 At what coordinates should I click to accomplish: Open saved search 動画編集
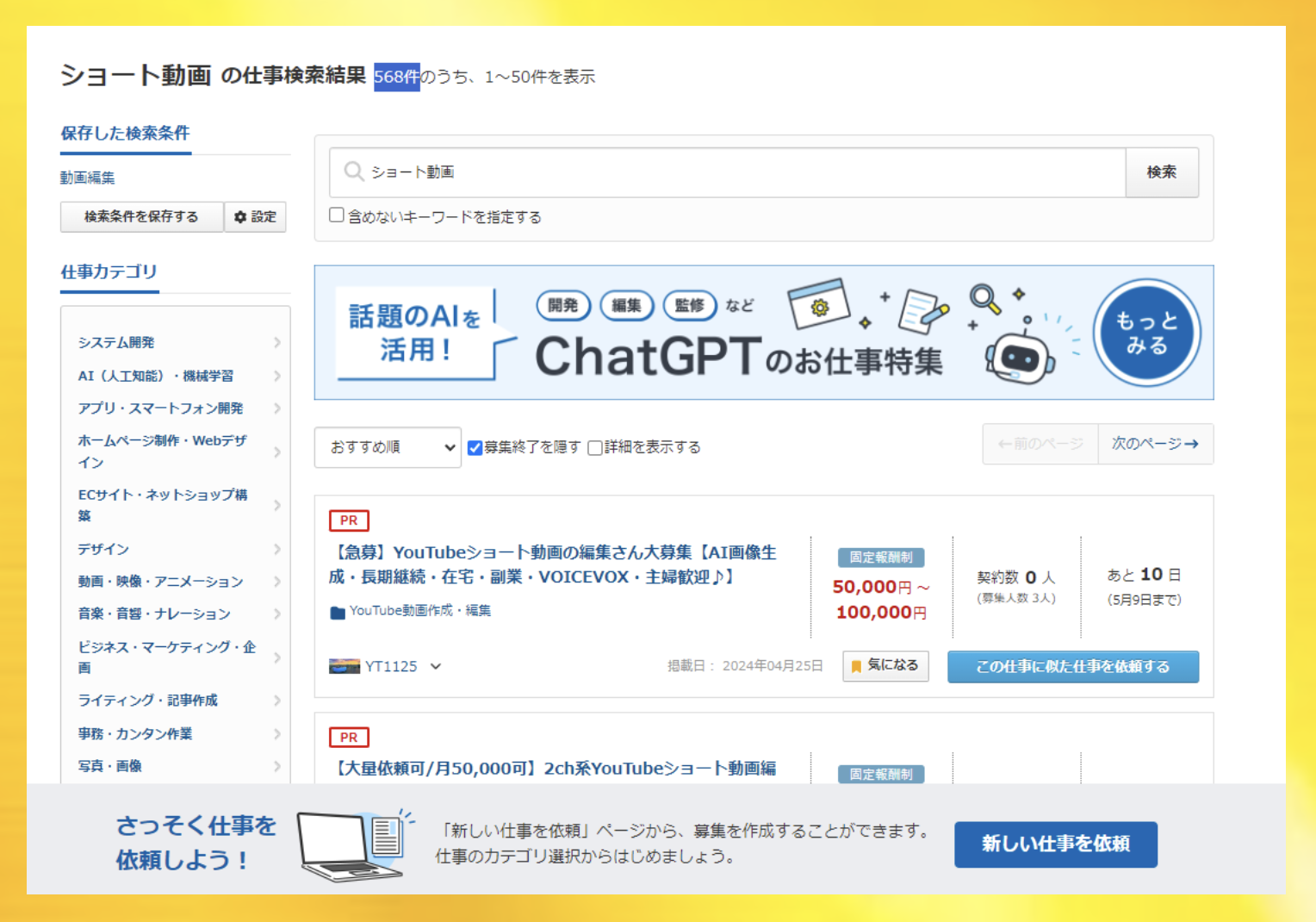click(88, 178)
